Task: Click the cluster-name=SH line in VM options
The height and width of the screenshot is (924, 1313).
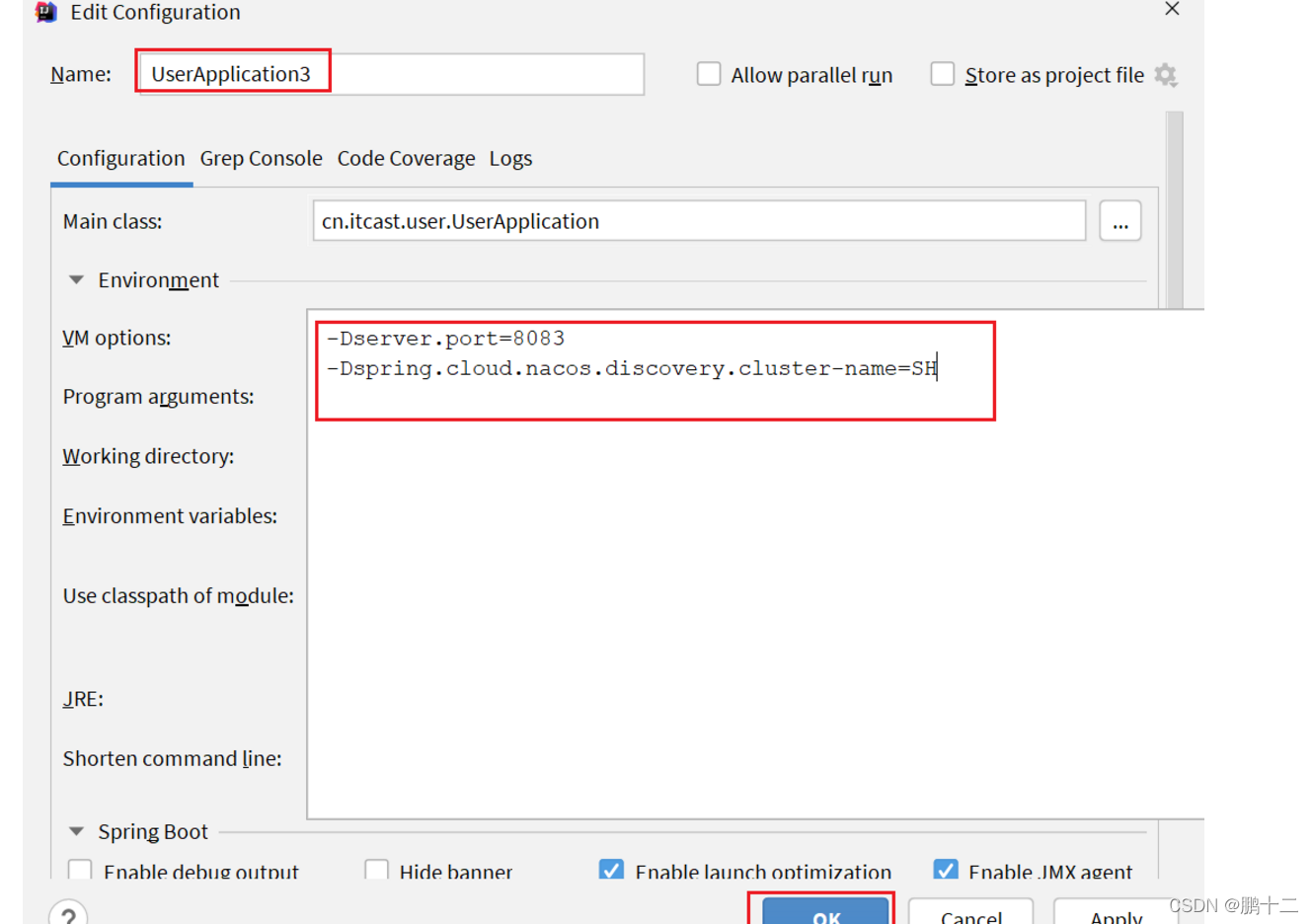Action: point(632,368)
